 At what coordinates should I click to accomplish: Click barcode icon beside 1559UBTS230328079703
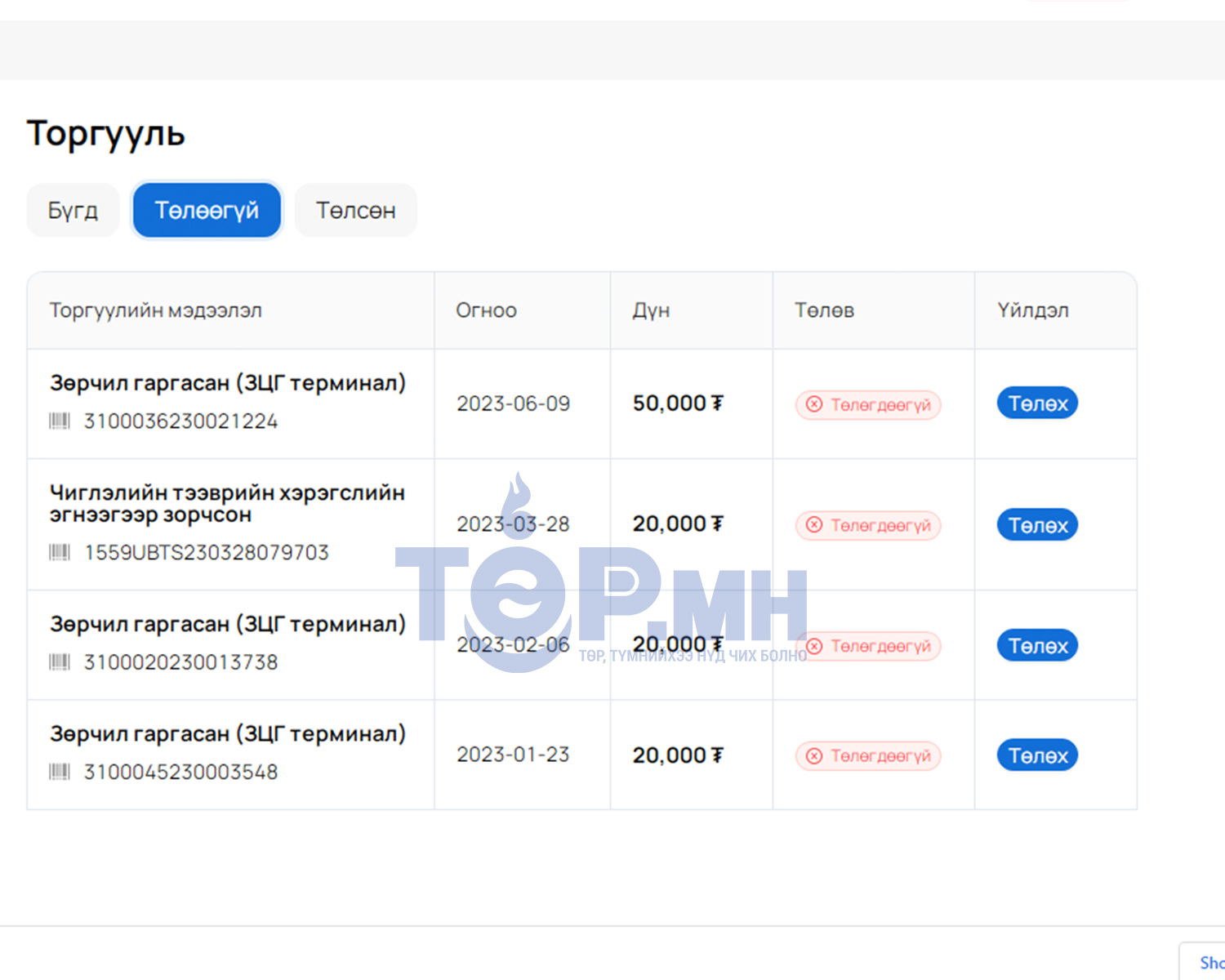click(60, 553)
